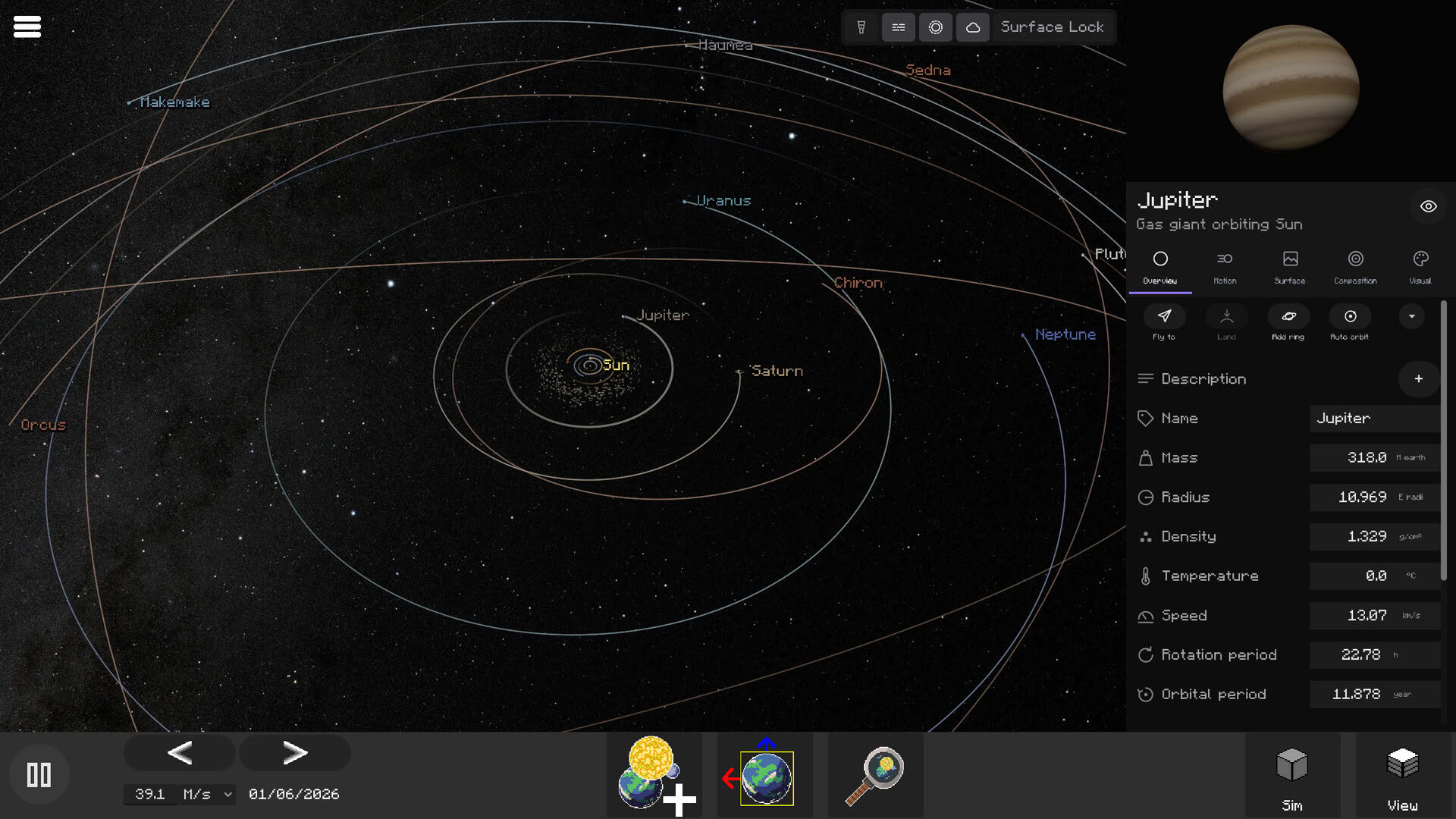The width and height of the screenshot is (1456, 819).
Task: Click the Density dots icon
Action: 1145,537
